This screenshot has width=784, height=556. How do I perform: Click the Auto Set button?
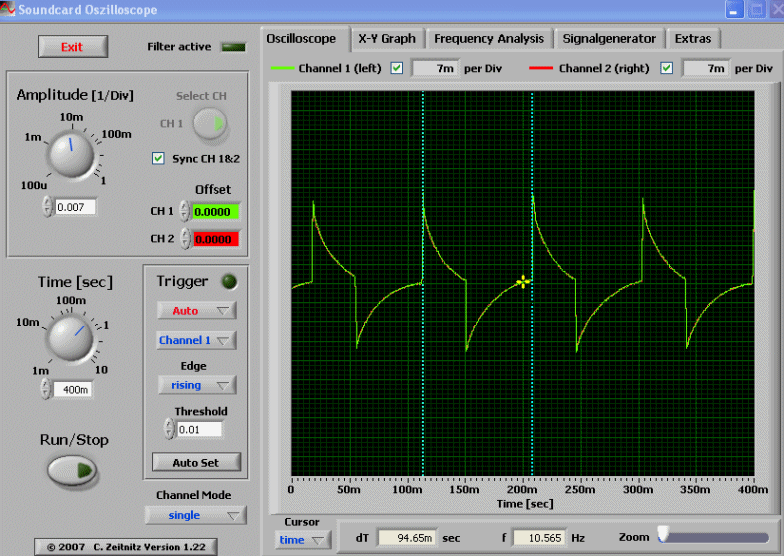196,462
